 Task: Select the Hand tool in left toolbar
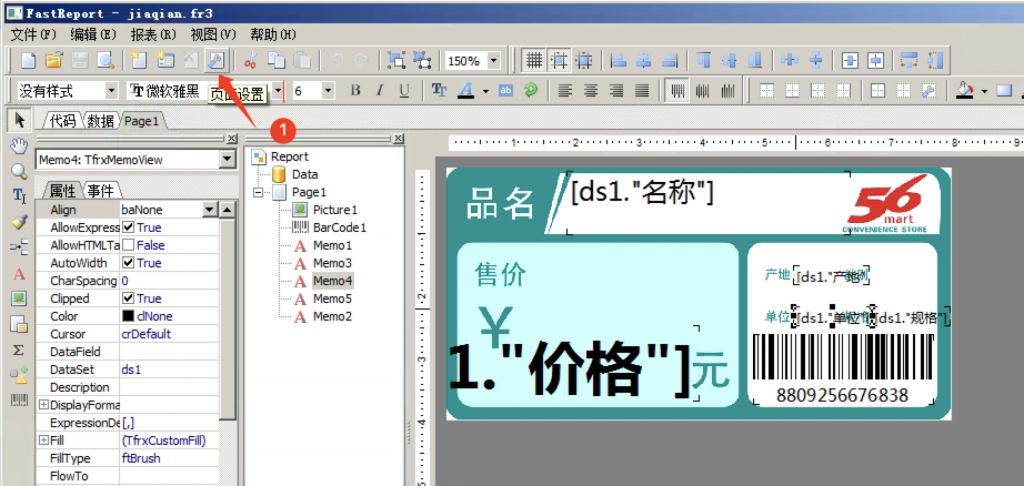18,146
